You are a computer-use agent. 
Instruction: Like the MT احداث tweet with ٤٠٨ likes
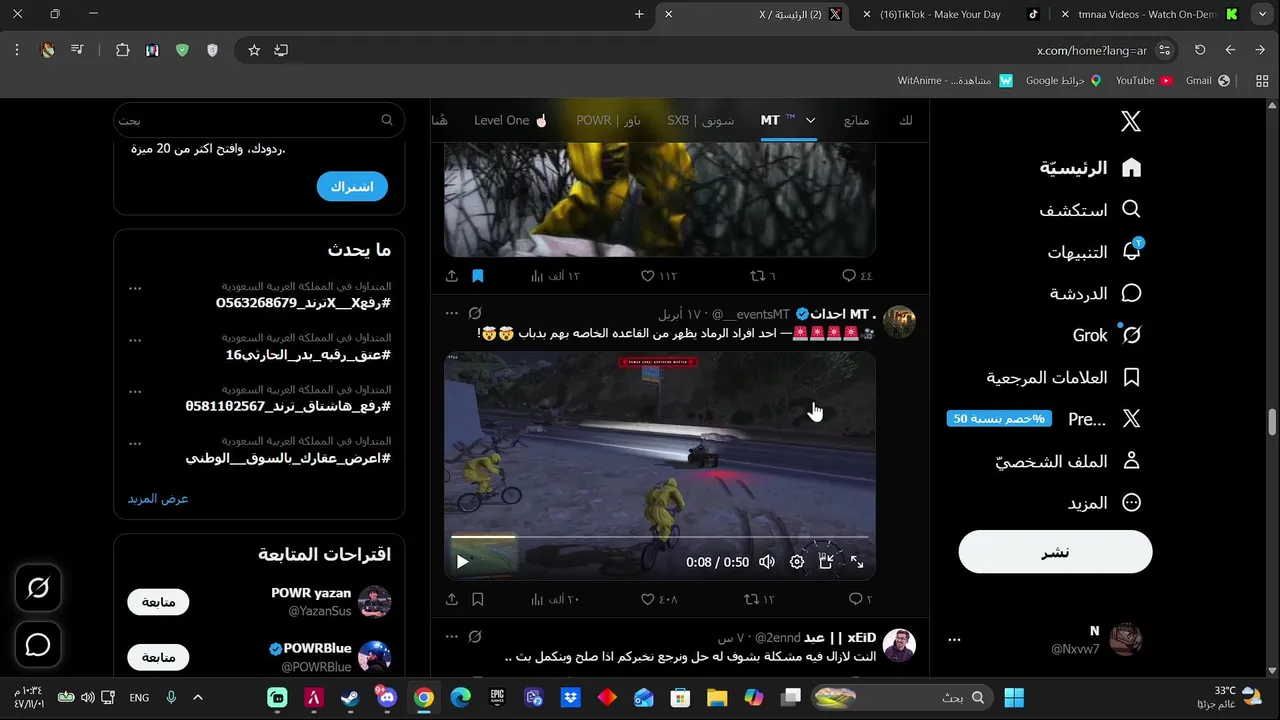coord(659,599)
